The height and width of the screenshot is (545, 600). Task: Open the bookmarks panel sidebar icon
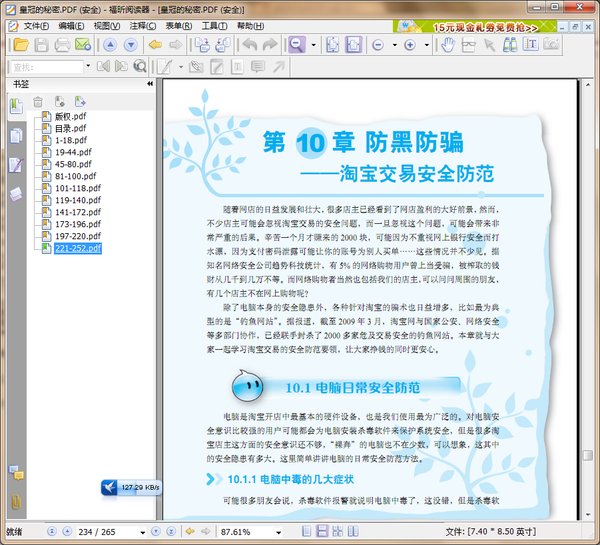tap(16, 106)
